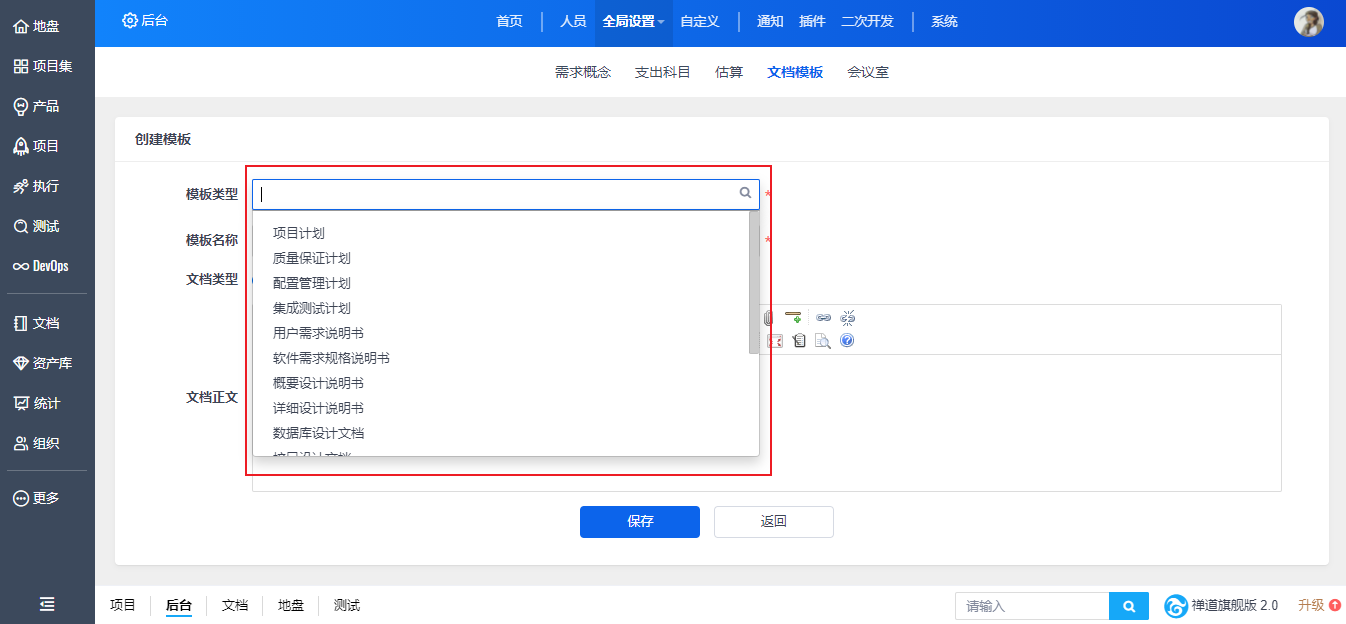Screen dimensions: 1346x624
Task: Click the preview document magnifier icon
Action: (x=822, y=341)
